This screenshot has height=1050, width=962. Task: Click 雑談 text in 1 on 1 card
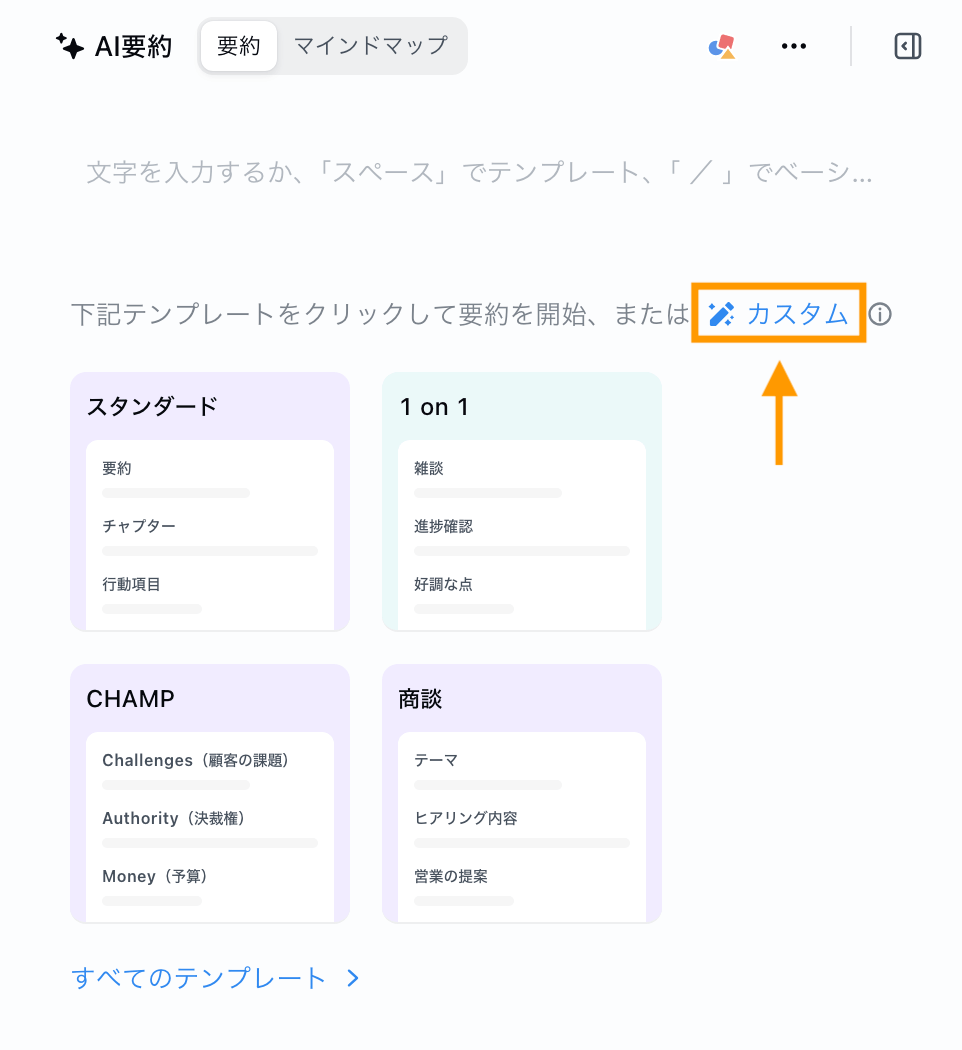pyautogui.click(x=428, y=468)
